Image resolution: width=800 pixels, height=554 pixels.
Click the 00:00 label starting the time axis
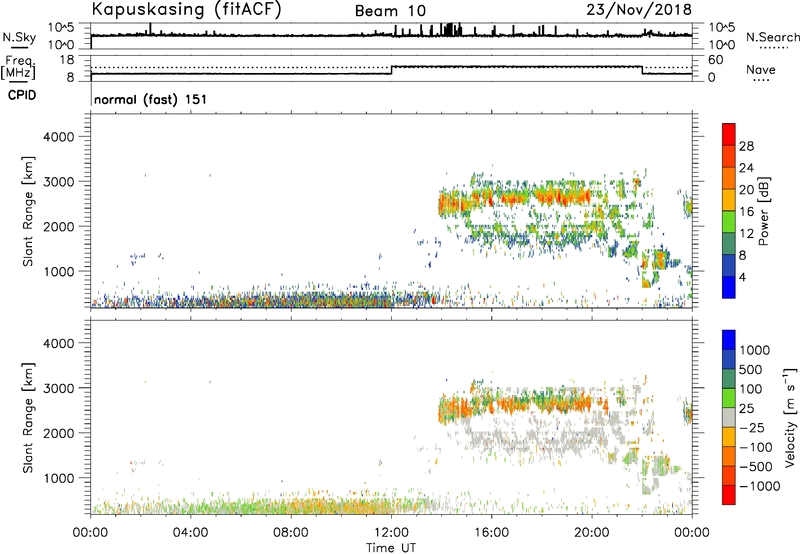tap(90, 533)
